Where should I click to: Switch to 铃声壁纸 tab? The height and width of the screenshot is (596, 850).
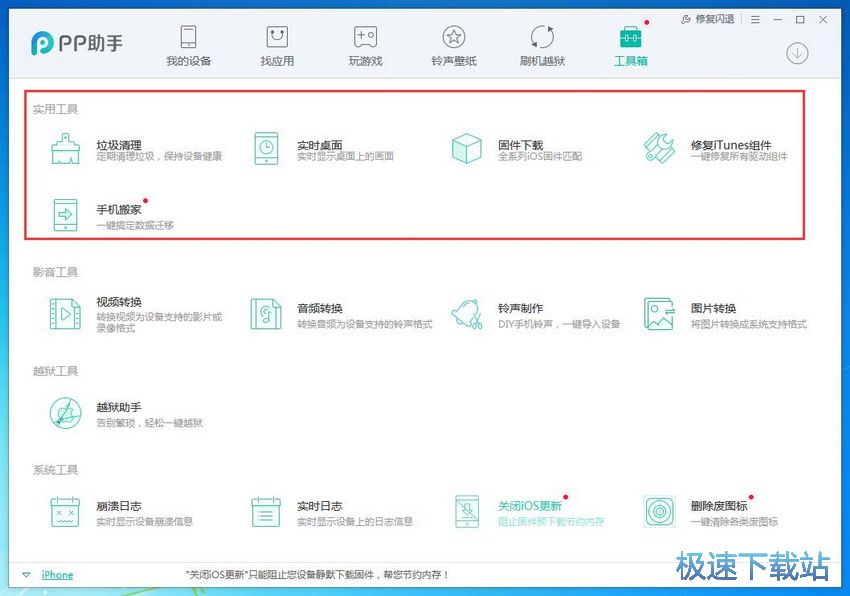[x=454, y=46]
